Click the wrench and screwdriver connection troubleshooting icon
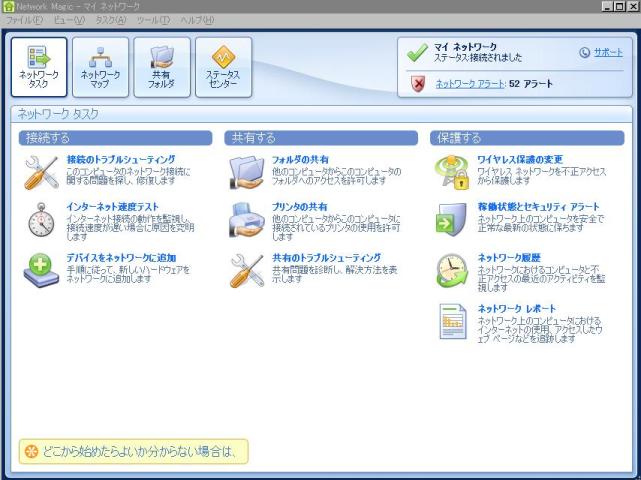641x480 pixels. pos(41,173)
